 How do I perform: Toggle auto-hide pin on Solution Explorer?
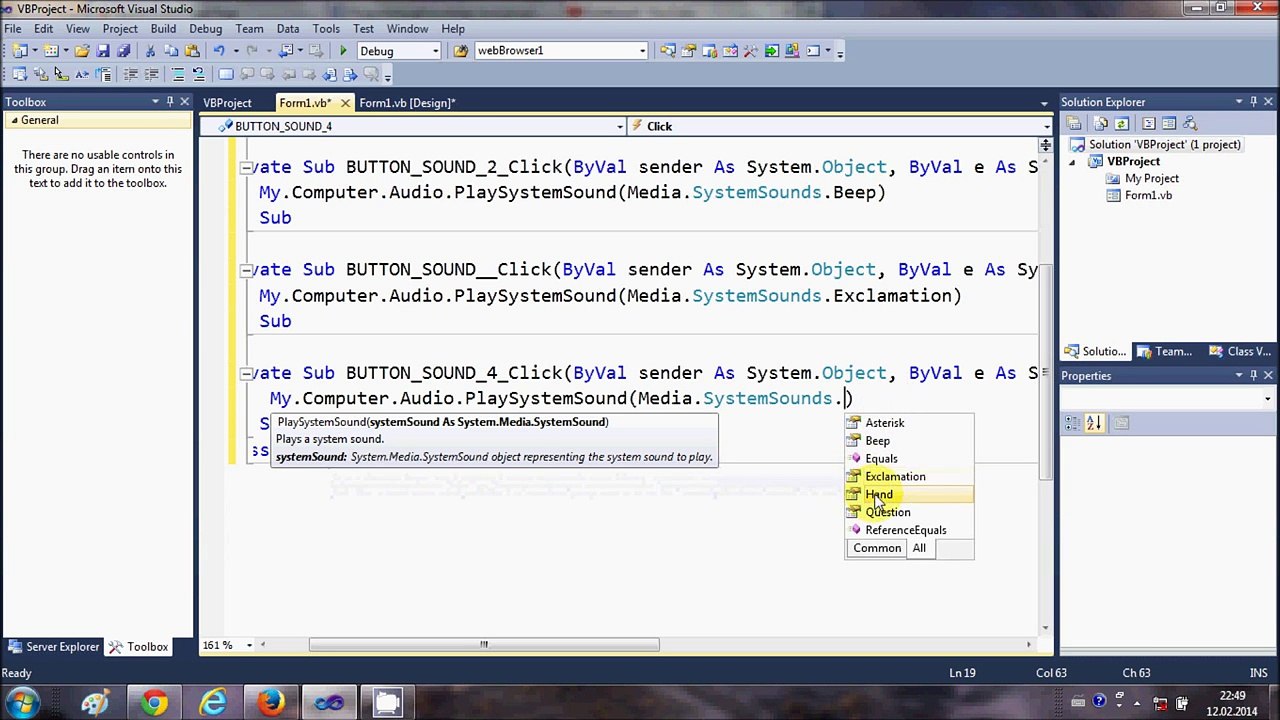click(x=1253, y=102)
